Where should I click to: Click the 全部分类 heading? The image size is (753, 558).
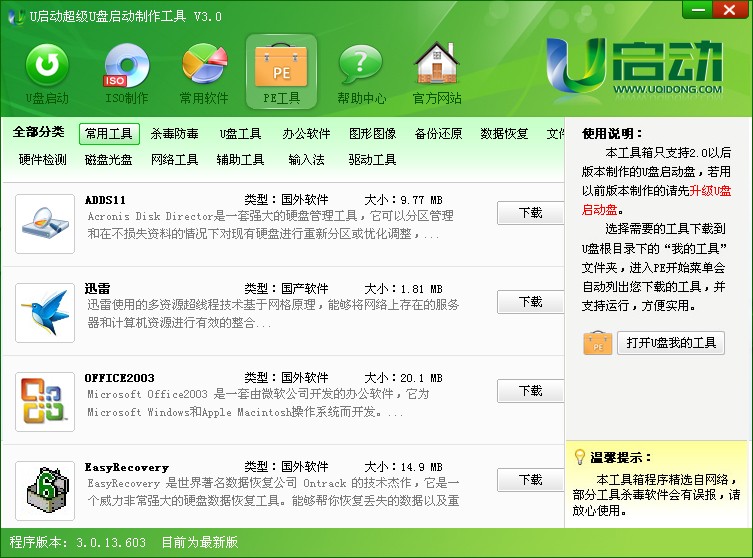tap(38, 132)
